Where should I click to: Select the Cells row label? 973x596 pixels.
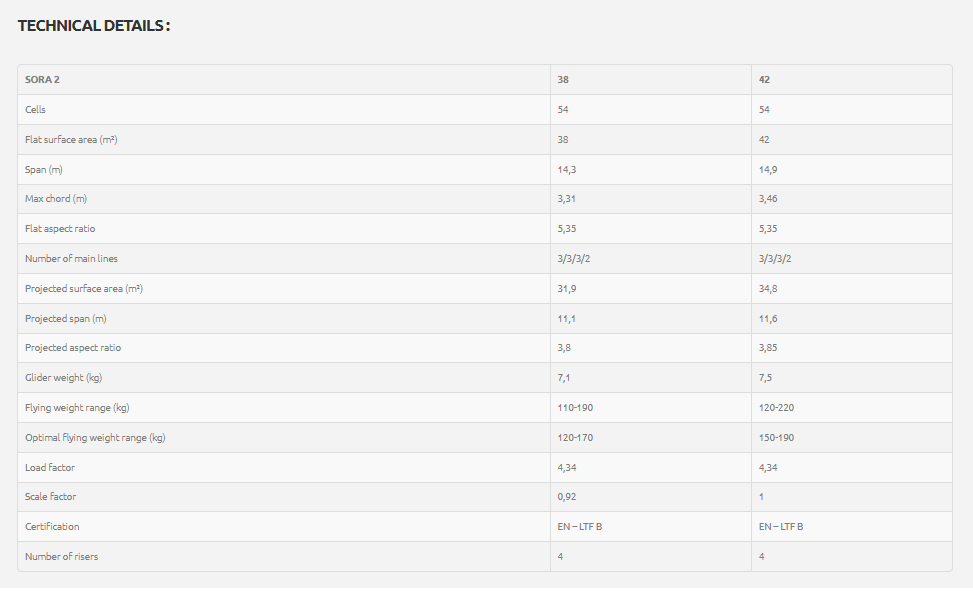(36, 110)
